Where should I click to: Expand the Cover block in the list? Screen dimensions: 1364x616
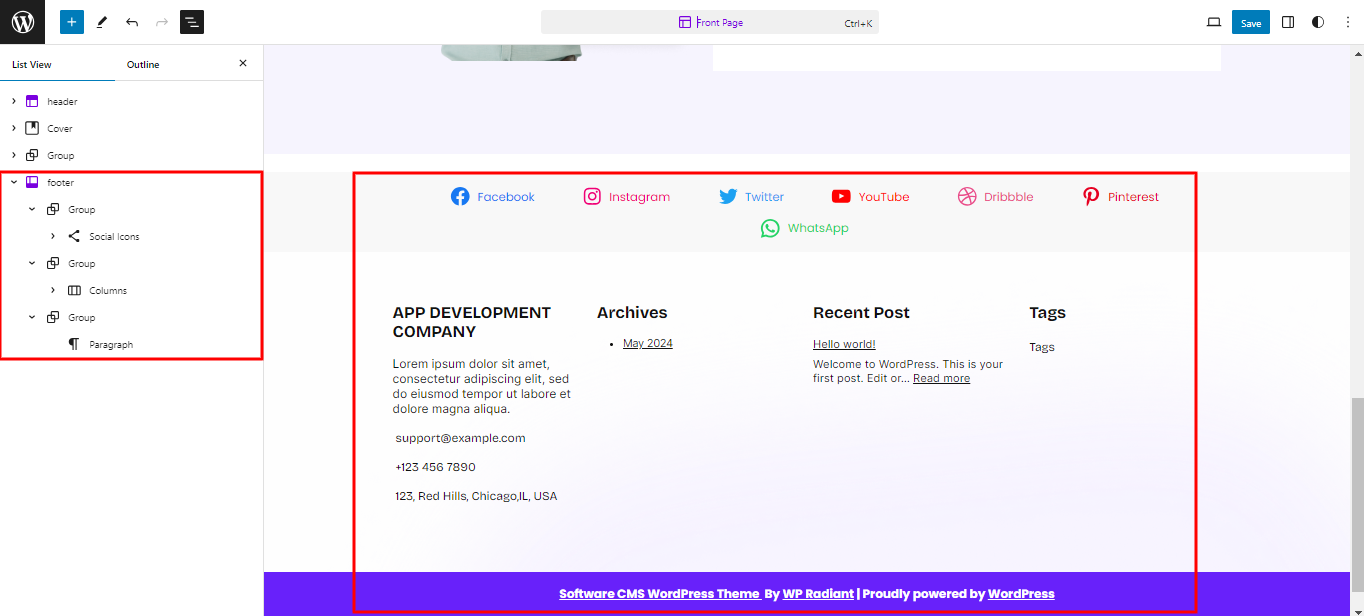(13, 128)
